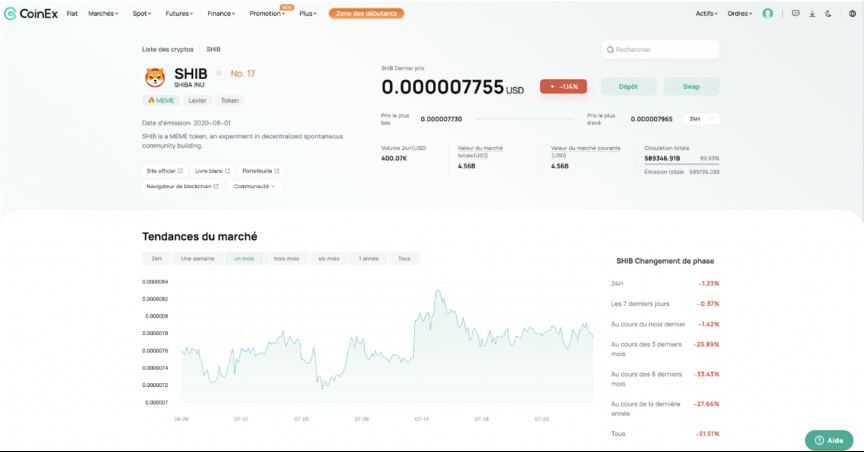Select the trois mois chart tab

point(287,259)
